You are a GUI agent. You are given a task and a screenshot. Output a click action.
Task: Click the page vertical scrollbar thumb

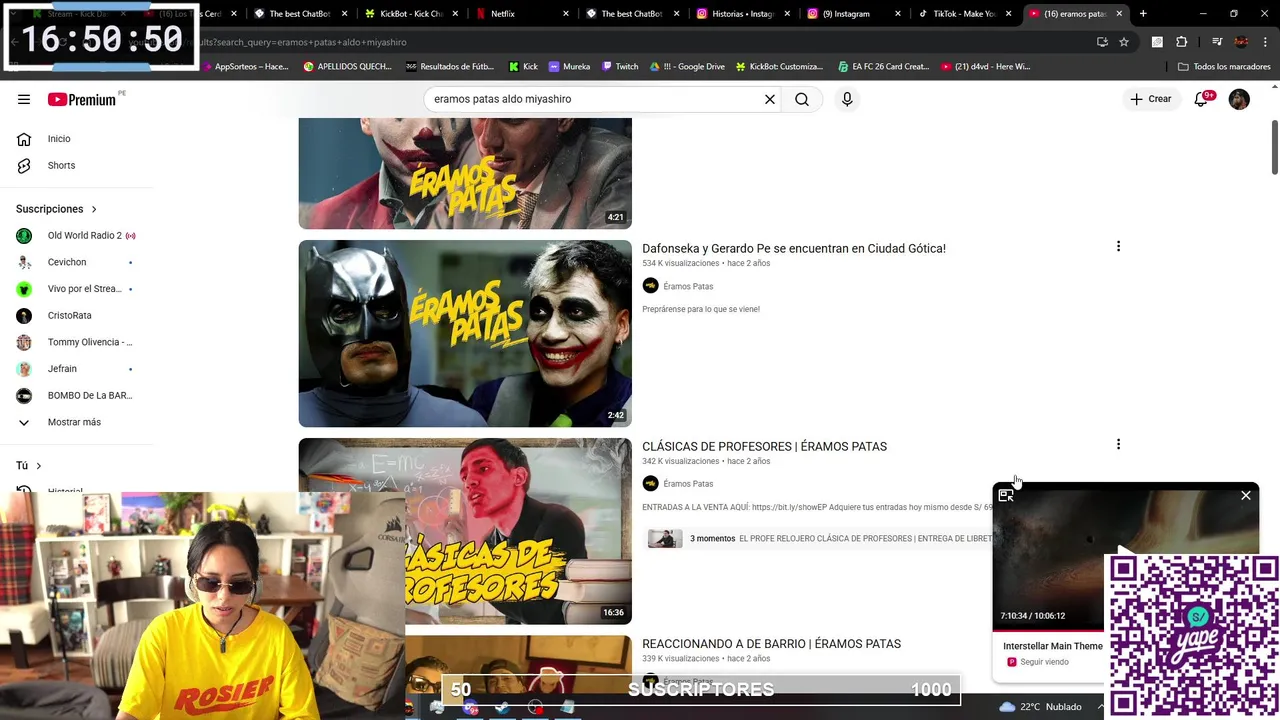(x=1274, y=146)
